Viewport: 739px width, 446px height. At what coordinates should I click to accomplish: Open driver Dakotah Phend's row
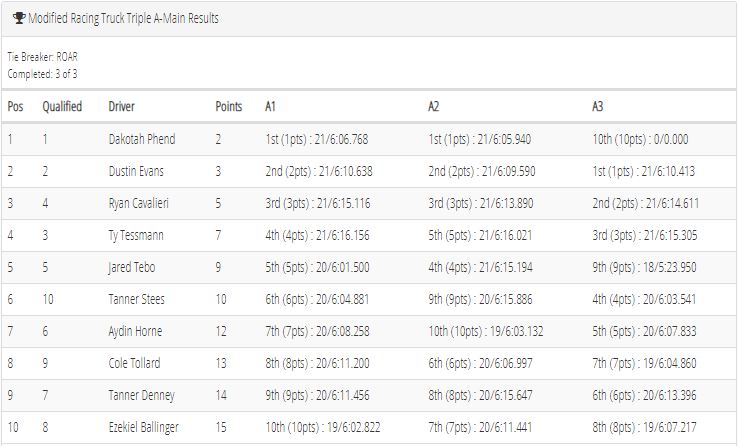[369, 139]
